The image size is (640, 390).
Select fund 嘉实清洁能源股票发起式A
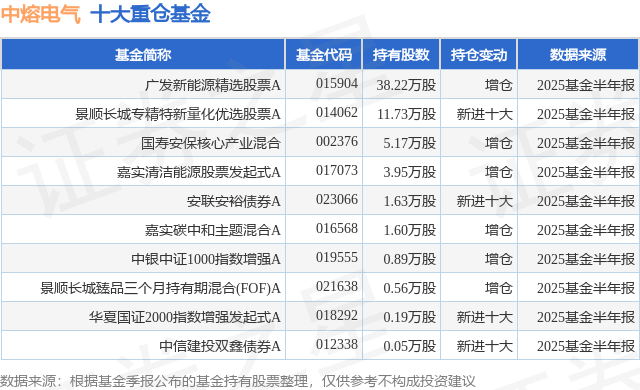pos(199,172)
